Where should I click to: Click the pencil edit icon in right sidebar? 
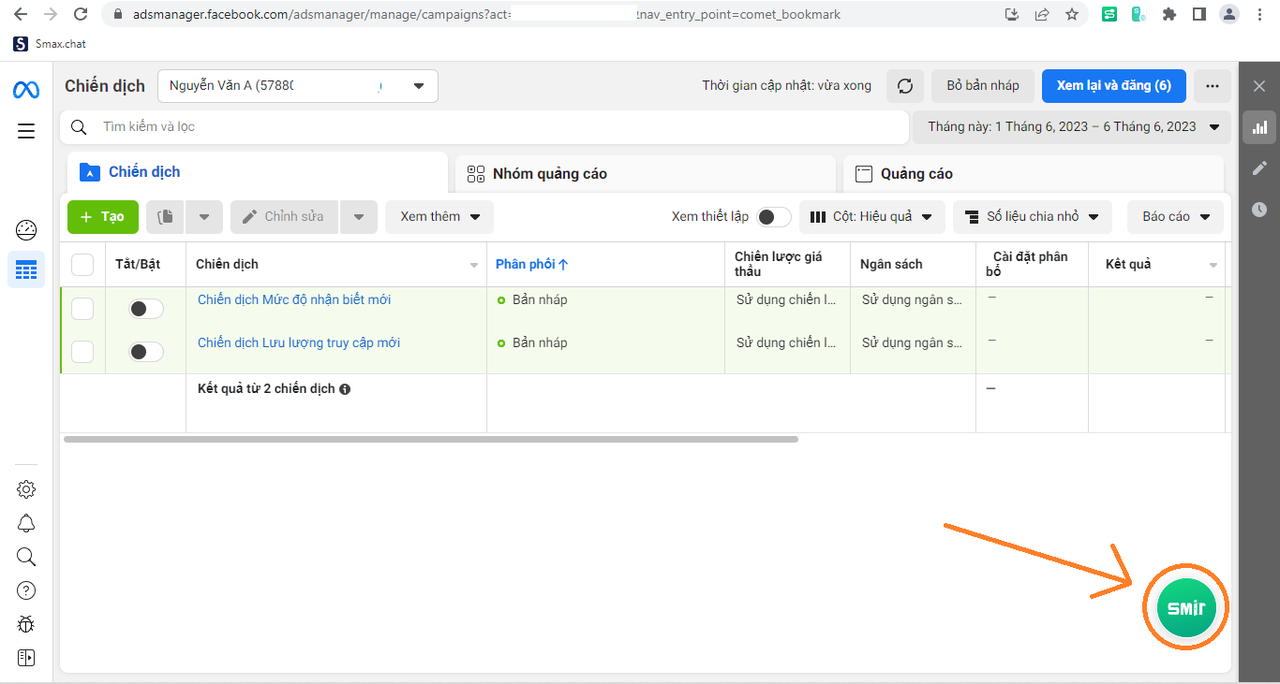point(1259,168)
